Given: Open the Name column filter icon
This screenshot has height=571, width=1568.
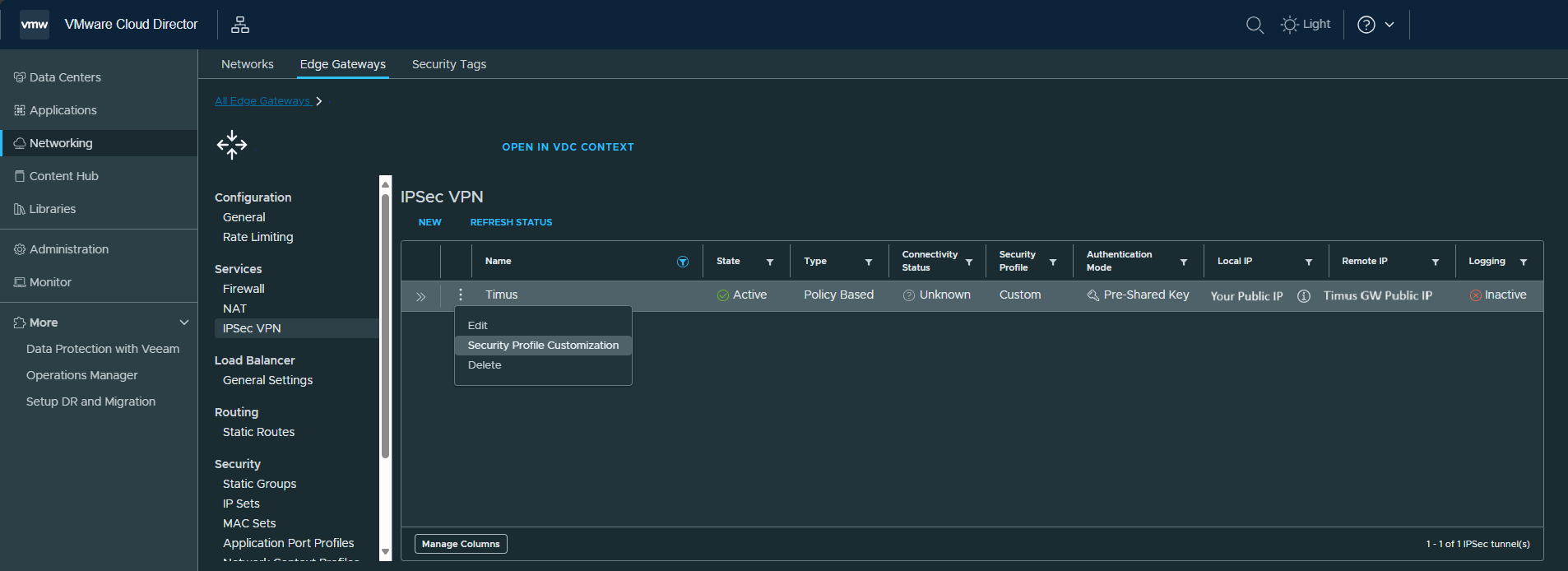Looking at the screenshot, I should (x=683, y=262).
